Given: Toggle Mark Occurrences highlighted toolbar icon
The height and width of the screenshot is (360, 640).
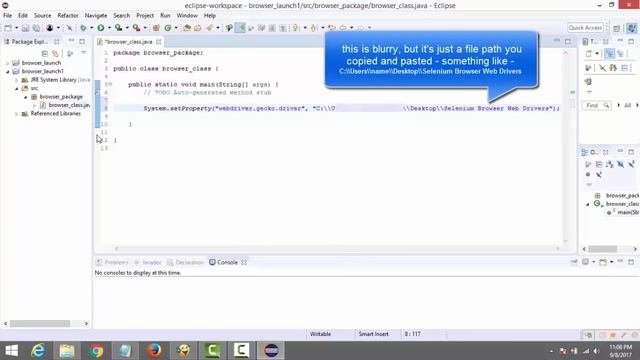Looking at the screenshot, I should [x=240, y=28].
